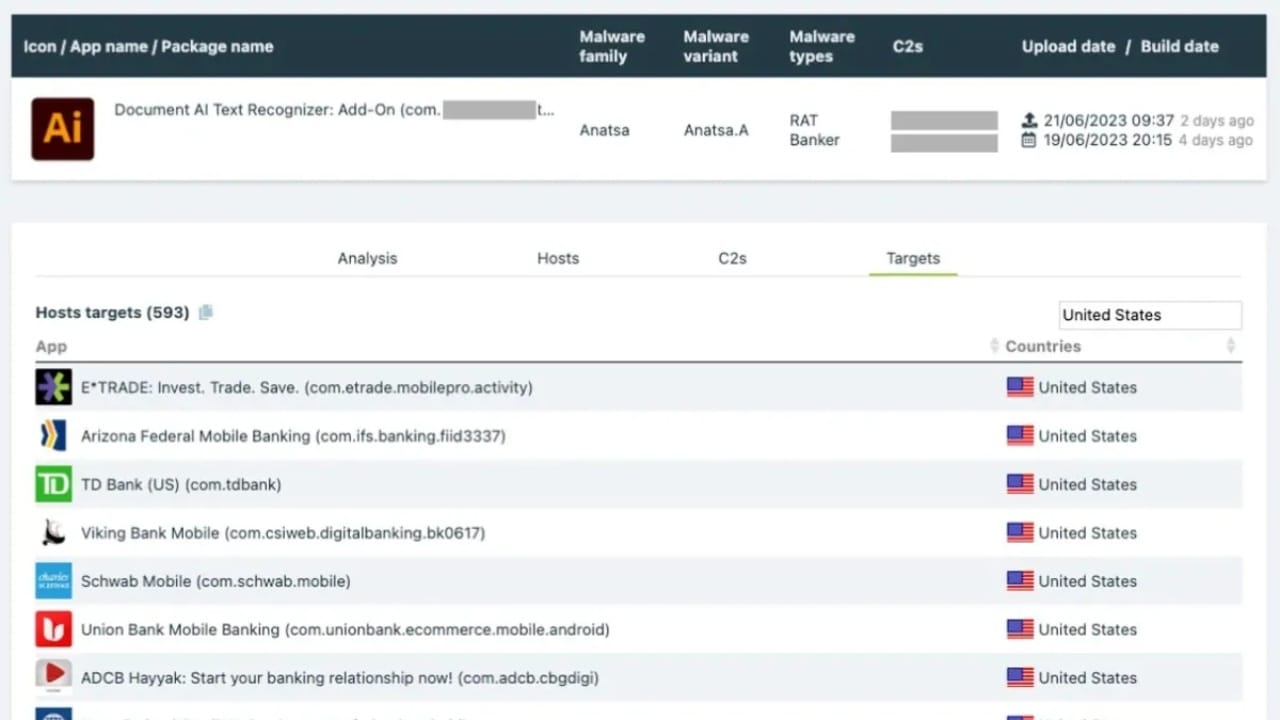Open the Hosts tab
1280x720 pixels.
tap(558, 258)
